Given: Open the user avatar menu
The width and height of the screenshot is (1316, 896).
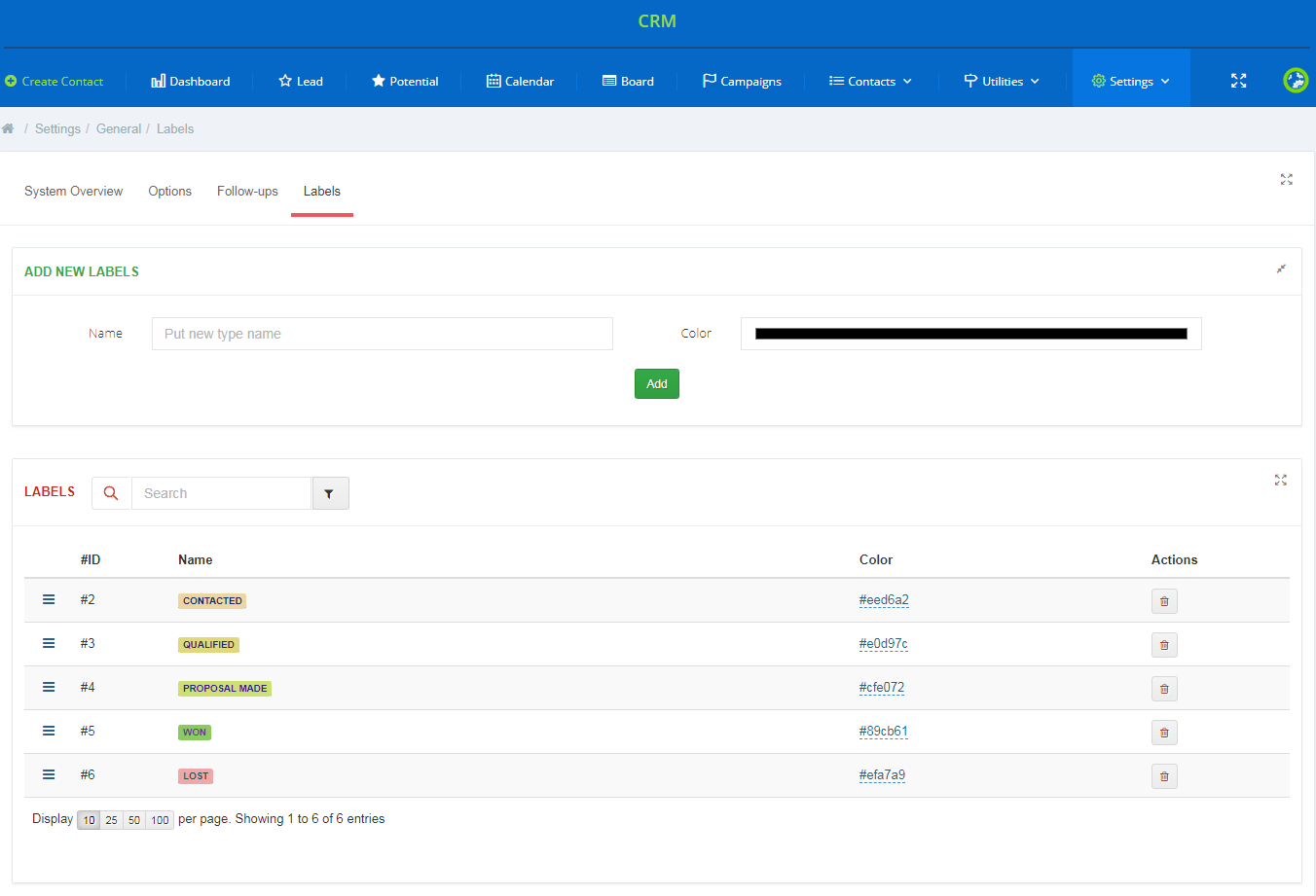Looking at the screenshot, I should (1296, 81).
